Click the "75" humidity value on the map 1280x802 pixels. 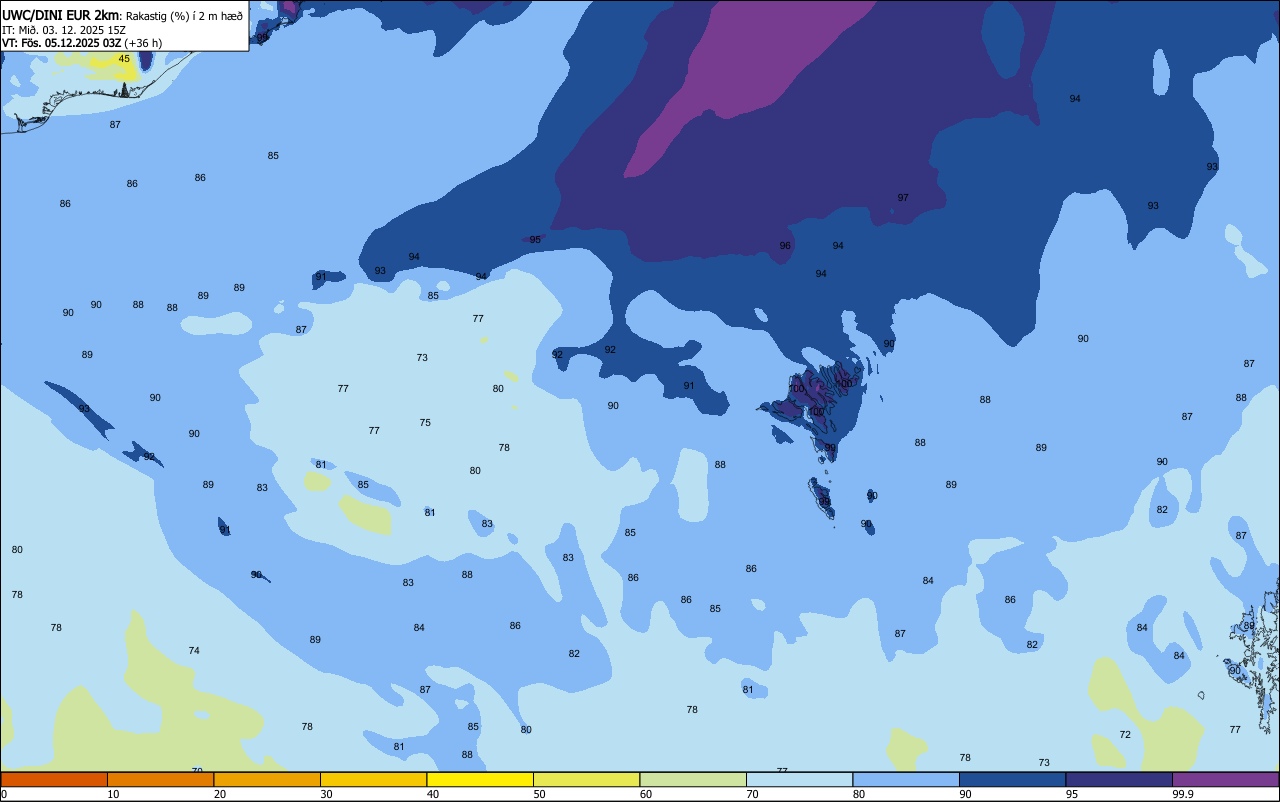coord(425,423)
